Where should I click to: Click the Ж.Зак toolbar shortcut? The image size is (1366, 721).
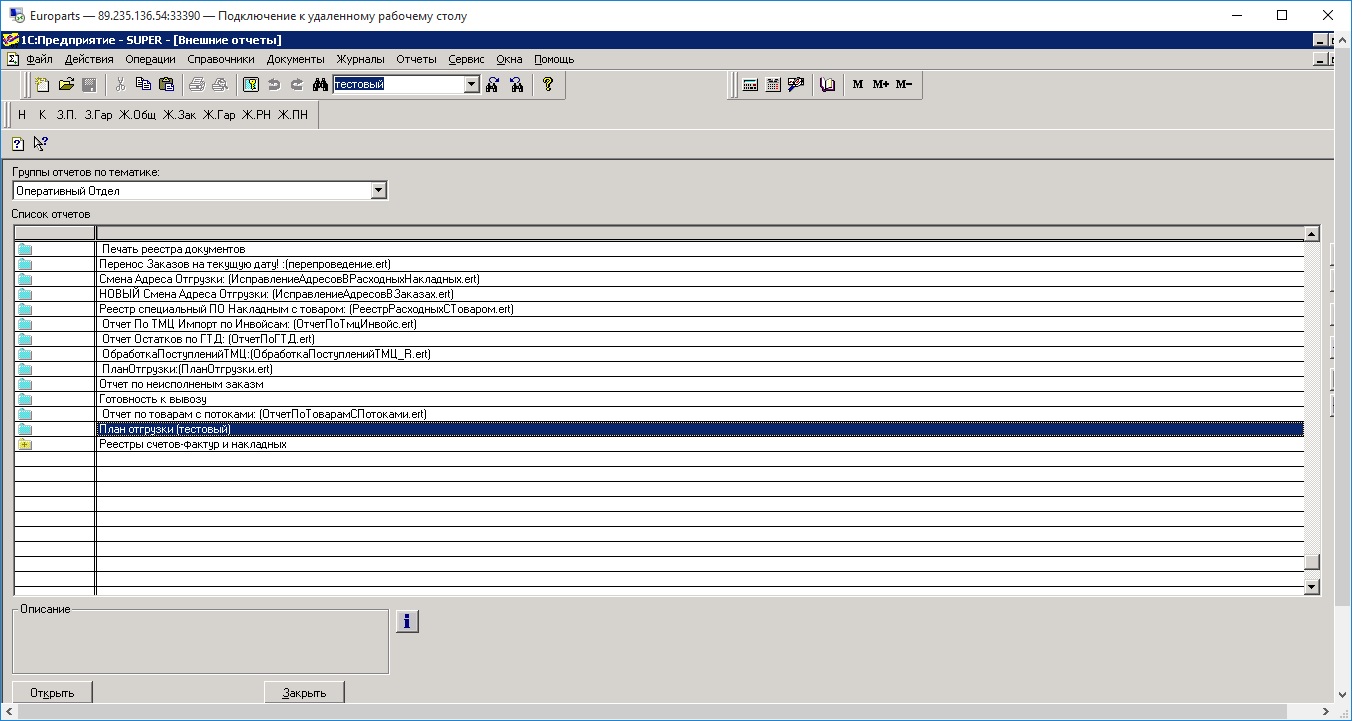pos(180,115)
